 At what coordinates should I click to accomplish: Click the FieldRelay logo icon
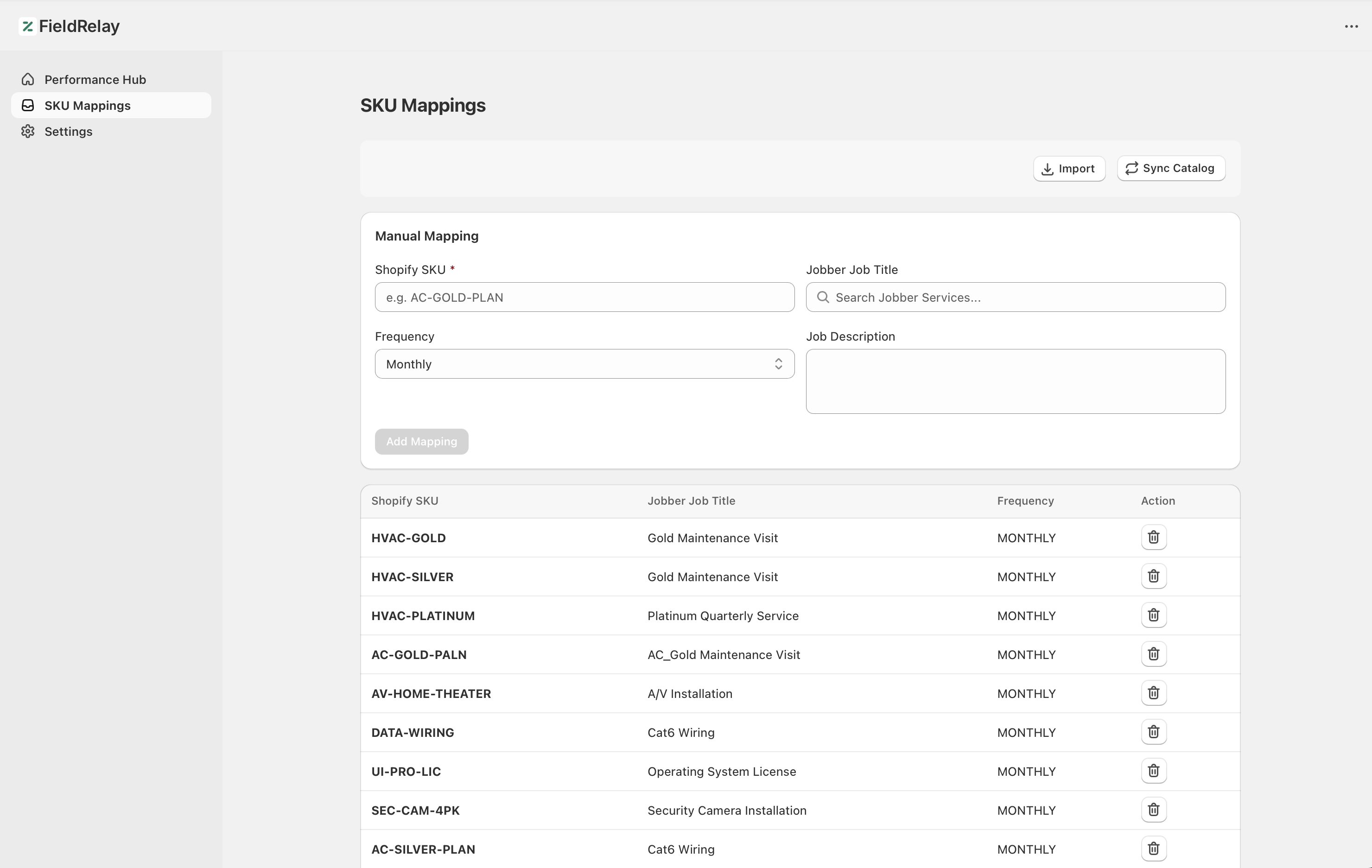(x=27, y=26)
